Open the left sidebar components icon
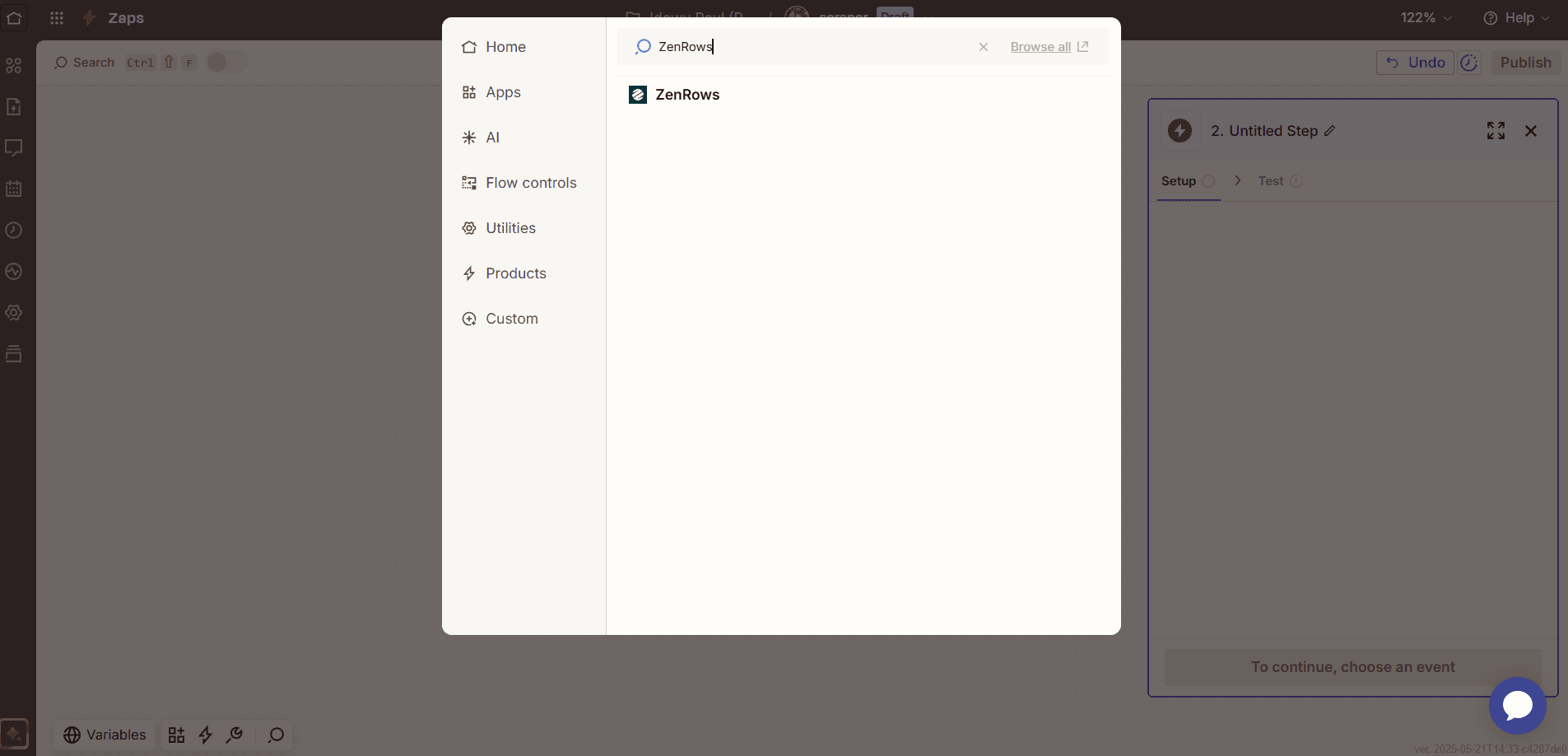The image size is (1568, 756). click(x=14, y=66)
